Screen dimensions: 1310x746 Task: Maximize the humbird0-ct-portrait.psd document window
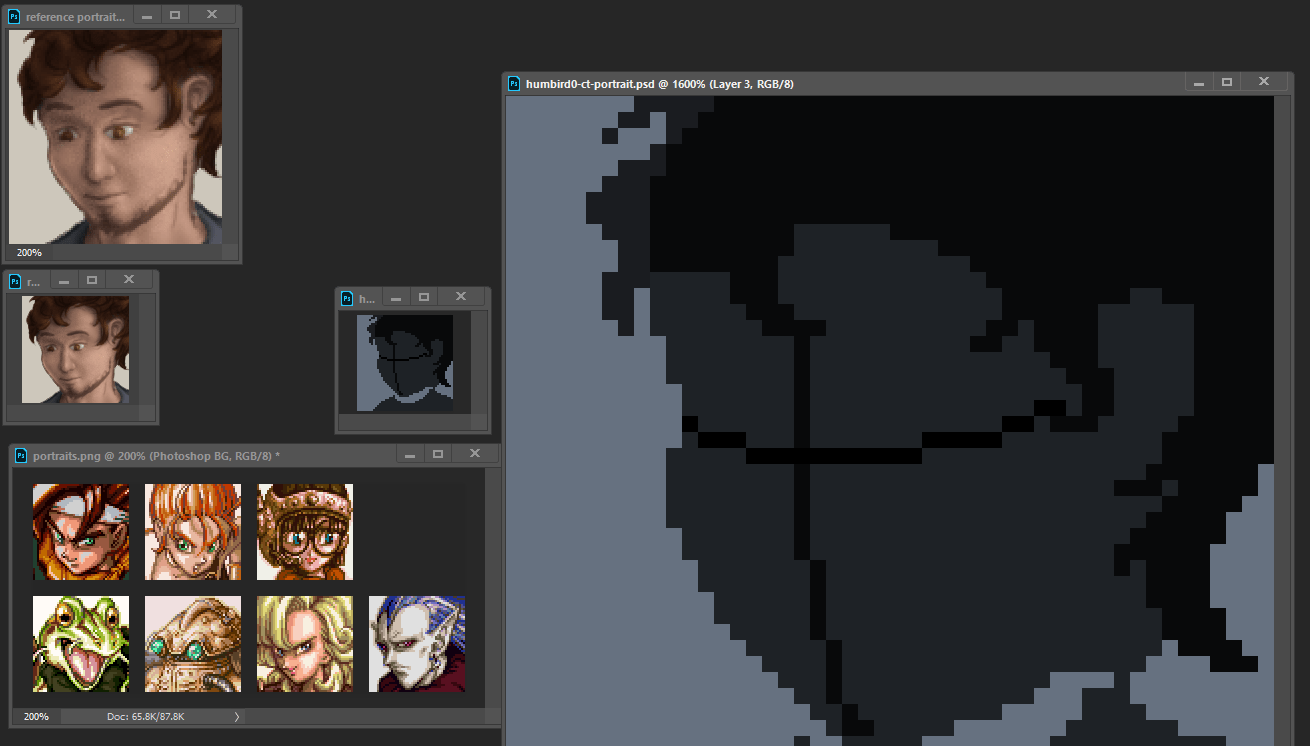pos(1227,83)
